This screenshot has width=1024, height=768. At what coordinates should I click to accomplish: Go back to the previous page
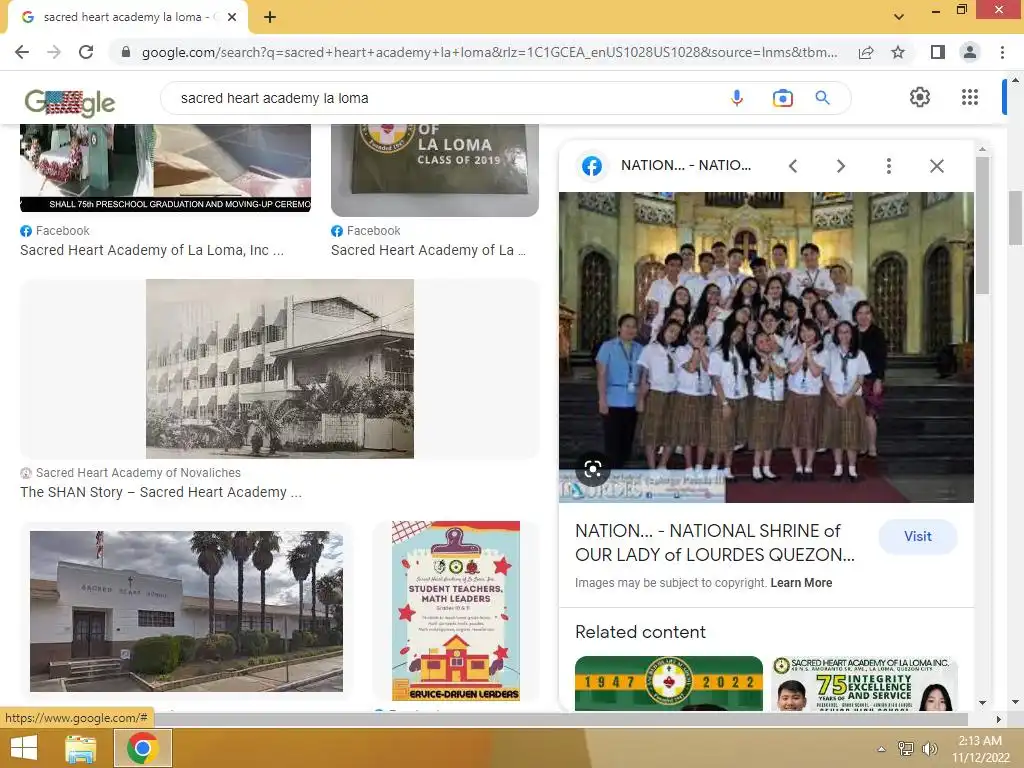[22, 52]
